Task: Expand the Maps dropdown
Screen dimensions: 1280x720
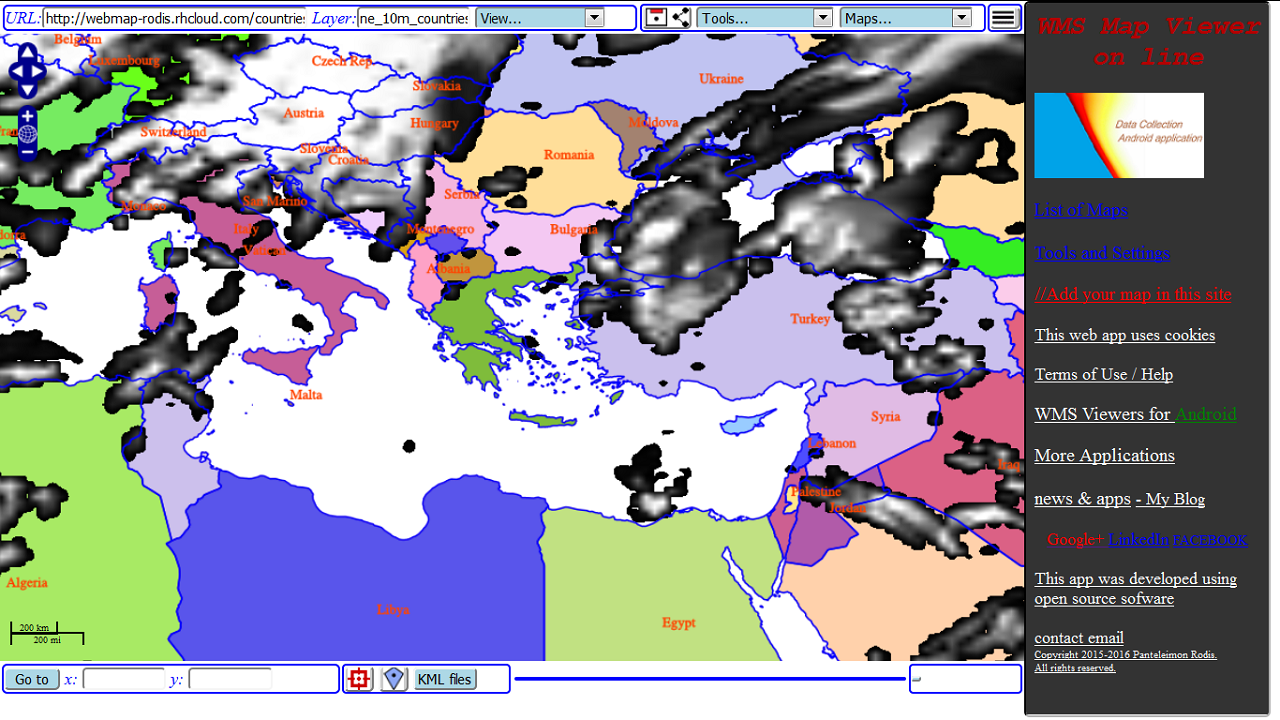Action: pyautogui.click(x=963, y=17)
